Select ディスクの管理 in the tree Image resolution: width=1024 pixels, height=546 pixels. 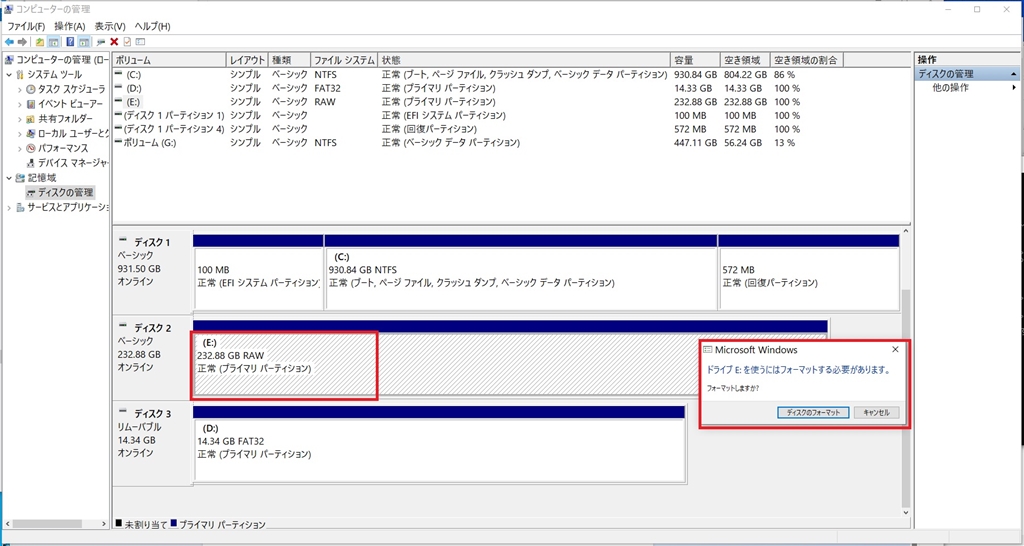tap(65, 193)
